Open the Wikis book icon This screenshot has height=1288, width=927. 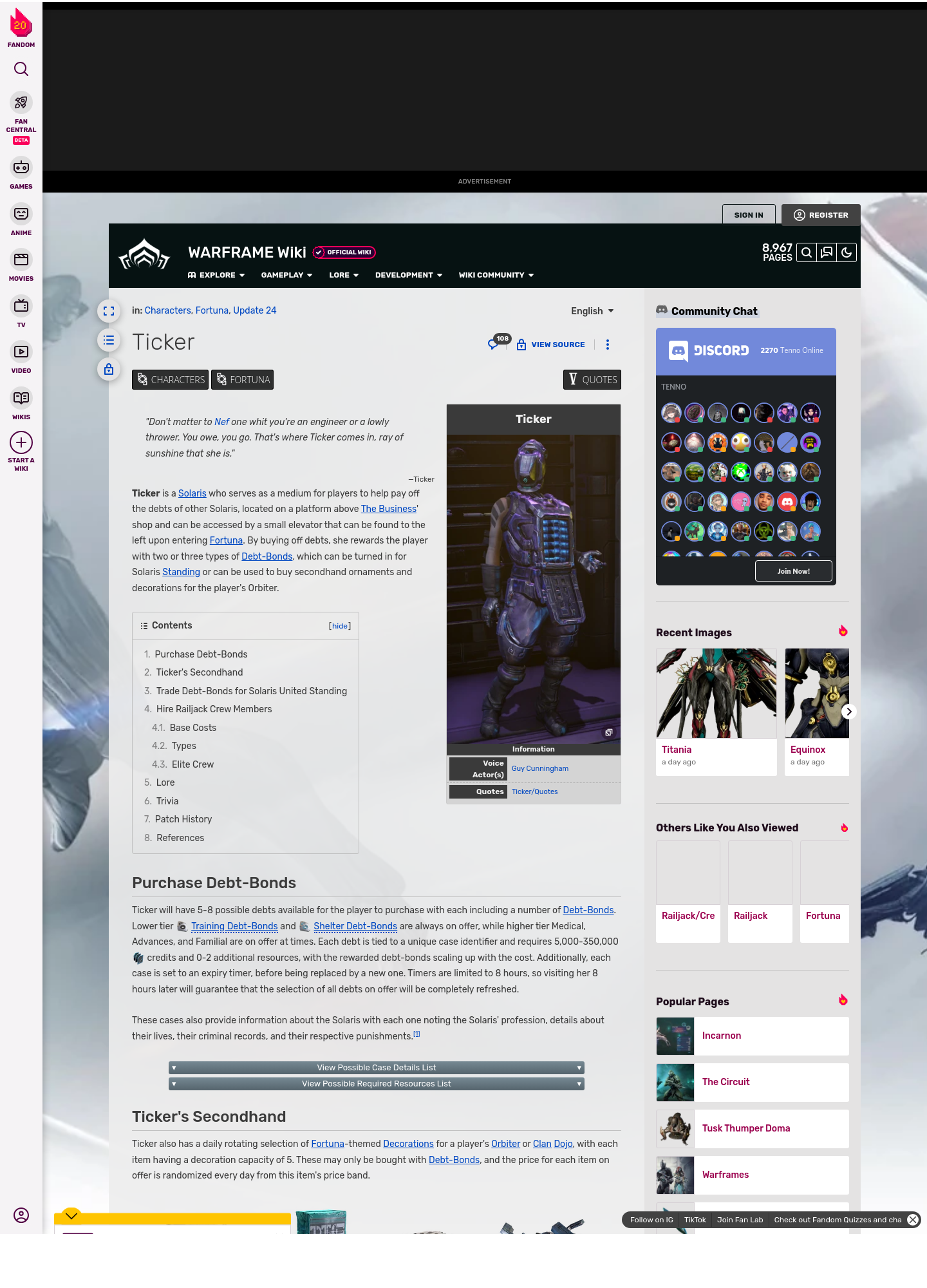[x=21, y=398]
